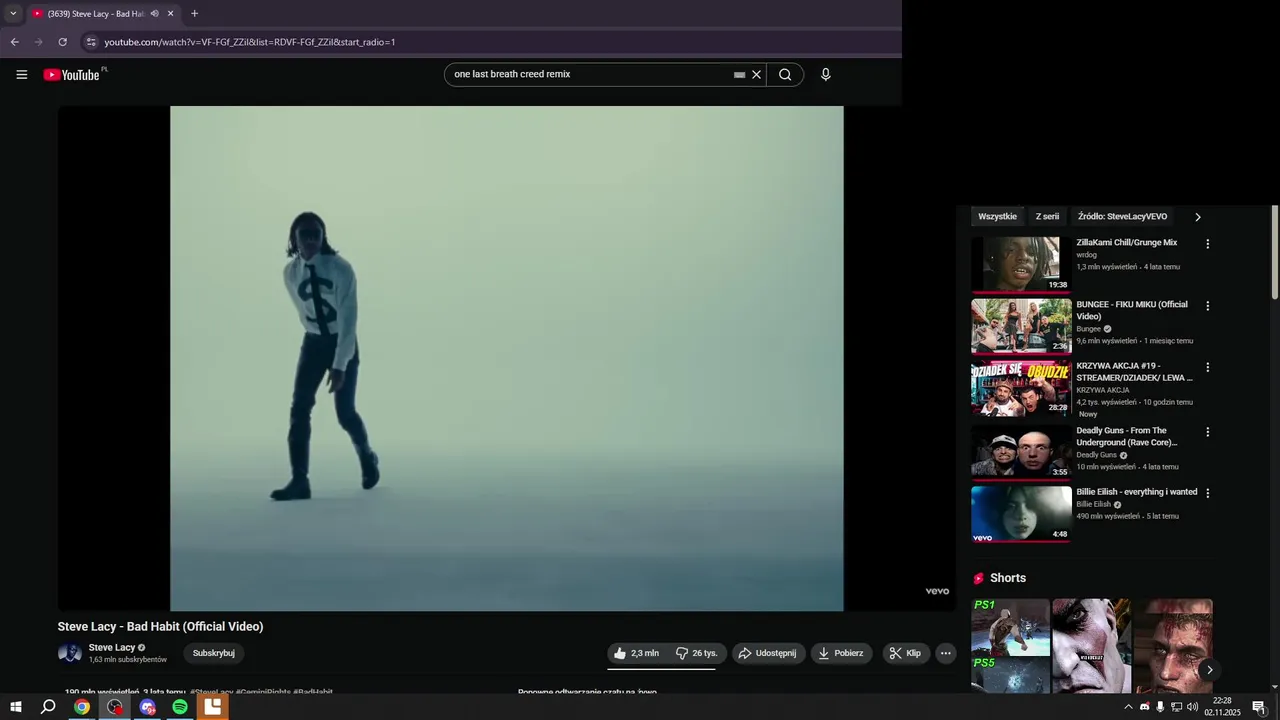Screen dimensions: 1280x720
Task: Click the Pobierz download button
Action: pos(841,653)
